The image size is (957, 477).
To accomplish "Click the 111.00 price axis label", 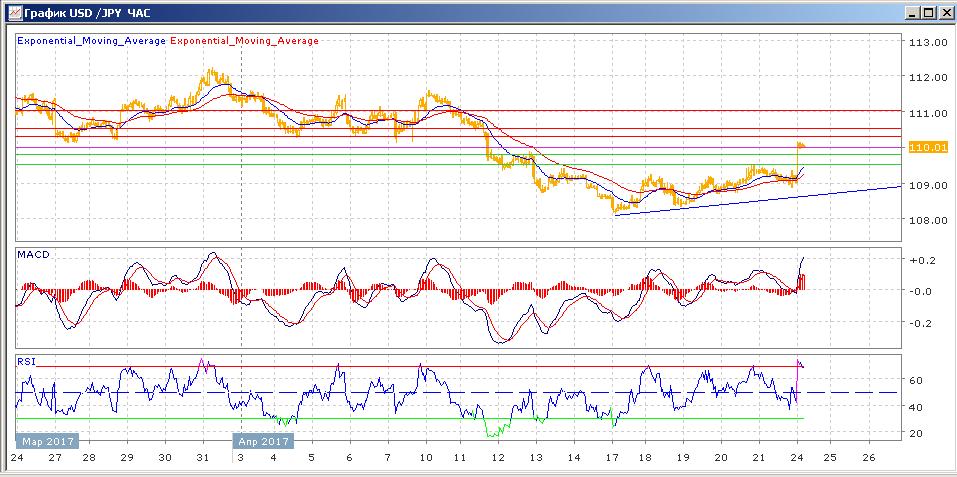I will [926, 113].
